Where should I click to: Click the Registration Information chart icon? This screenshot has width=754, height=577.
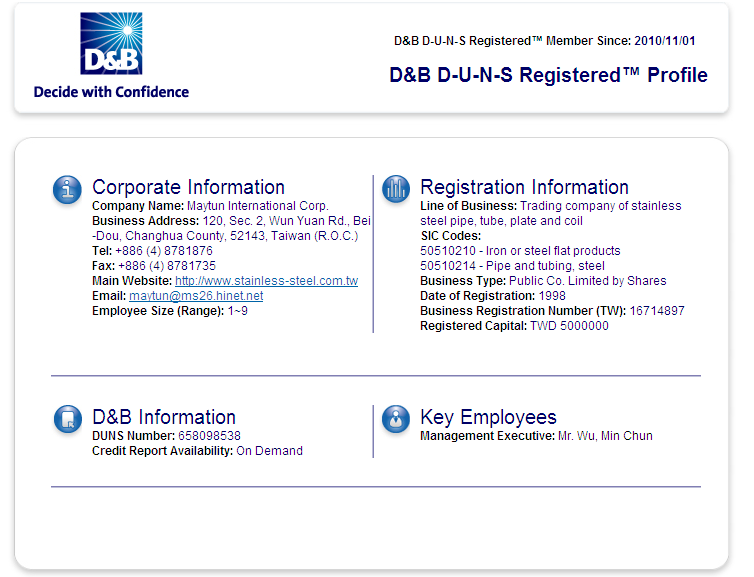click(x=396, y=188)
